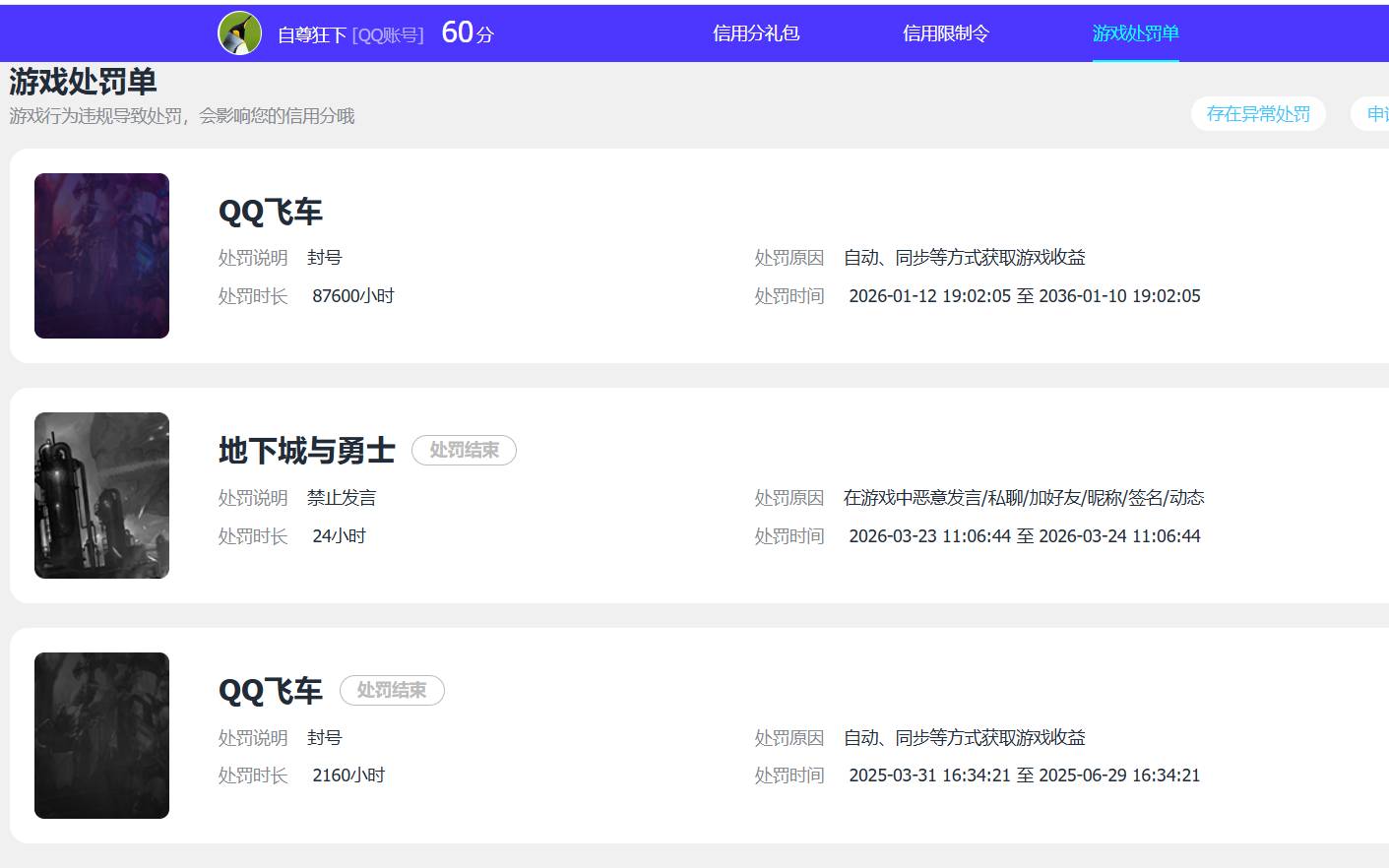This screenshot has width=1389, height=868.
Task: Click the QQ飞车 title in the 87600小时 card
Action: coord(271,212)
